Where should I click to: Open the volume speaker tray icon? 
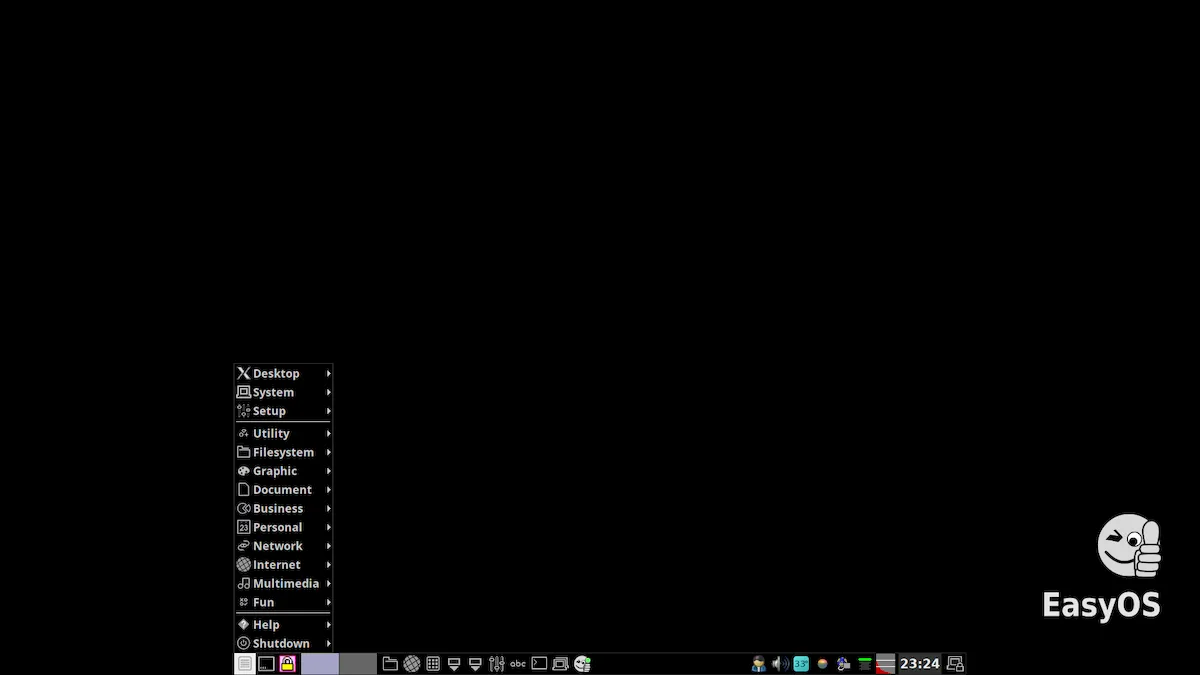[x=780, y=663]
